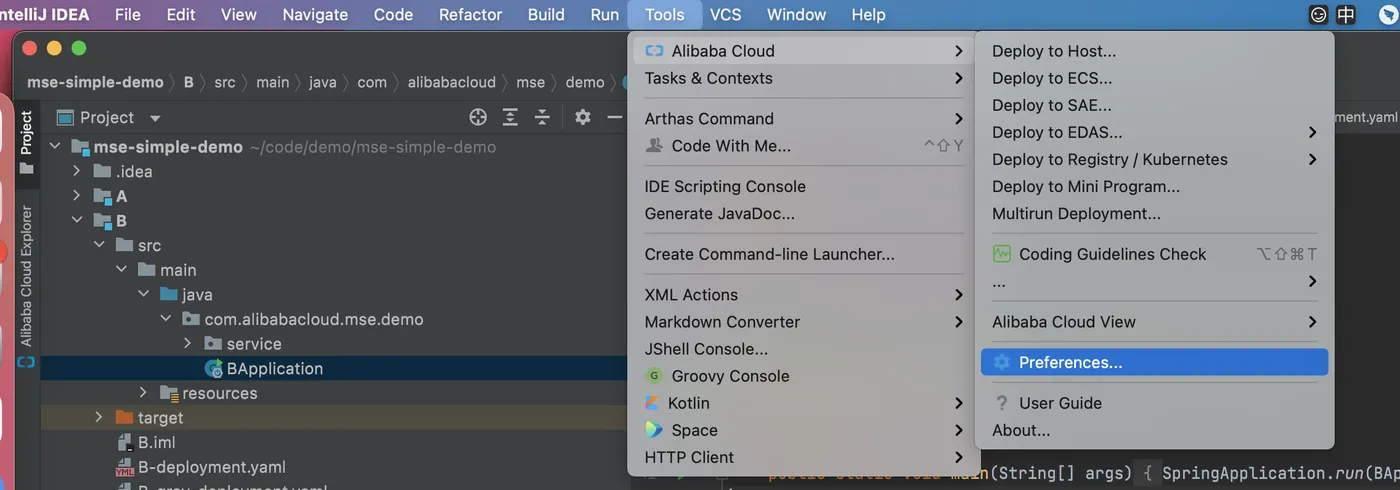Screen dimensions: 1400x490
Task: Open the Project side tool window tab
Action: (26, 142)
